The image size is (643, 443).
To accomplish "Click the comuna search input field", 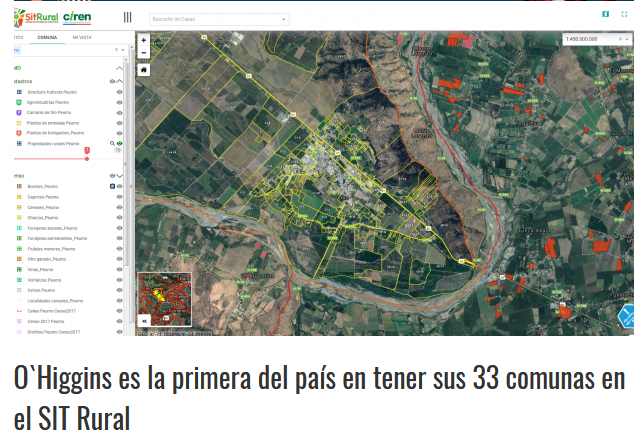I will 64,50.
